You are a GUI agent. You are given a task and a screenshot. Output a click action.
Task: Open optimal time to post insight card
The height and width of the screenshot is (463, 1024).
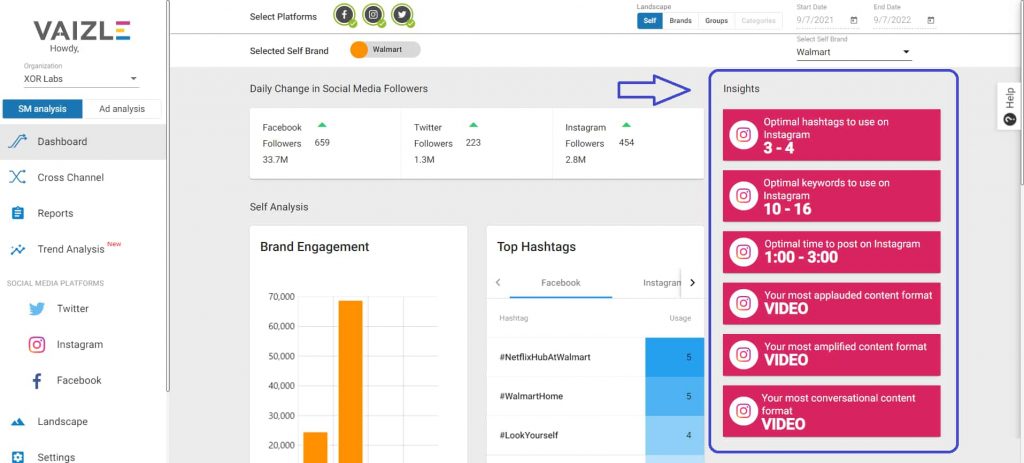tap(831, 251)
